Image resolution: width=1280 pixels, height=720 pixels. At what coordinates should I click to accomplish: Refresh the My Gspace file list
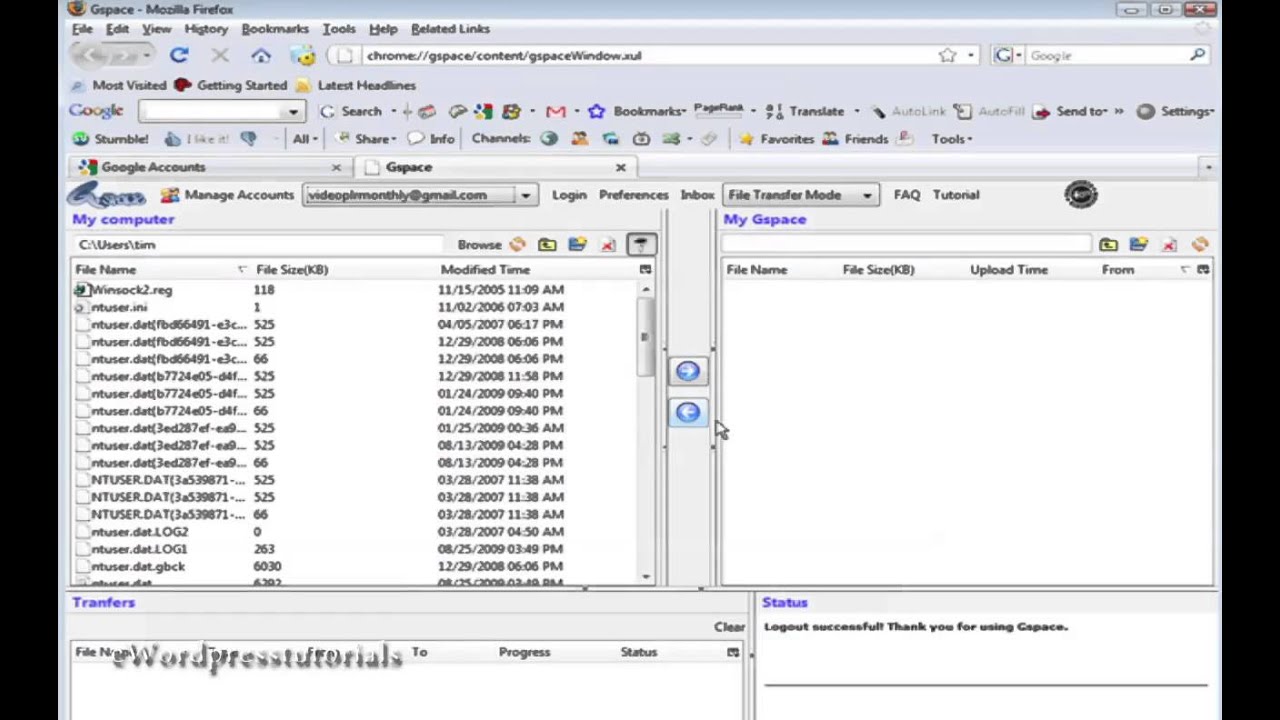[x=1200, y=244]
